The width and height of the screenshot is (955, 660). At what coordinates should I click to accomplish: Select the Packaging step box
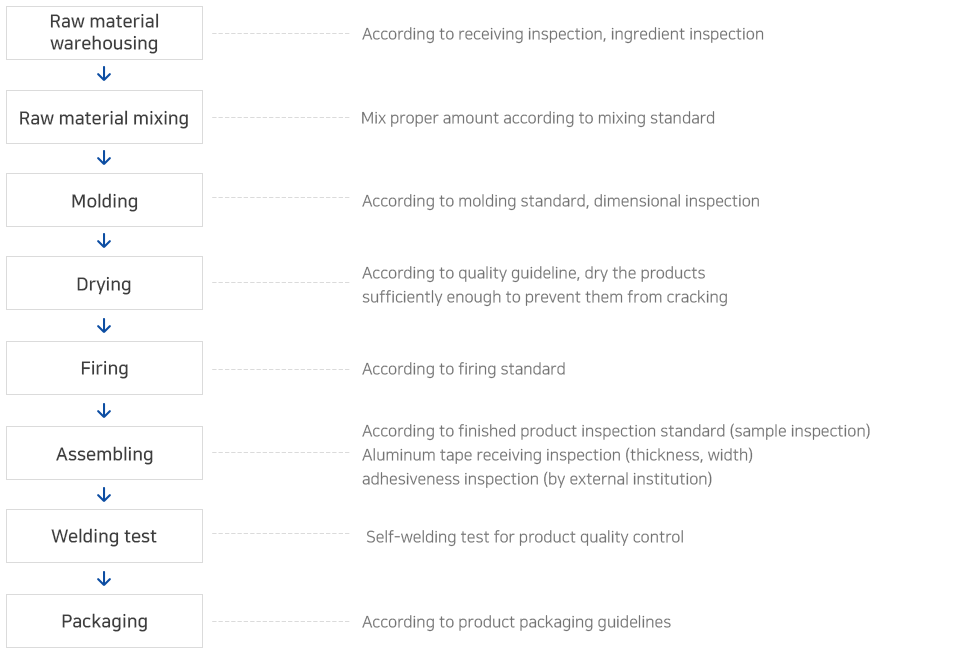(105, 621)
